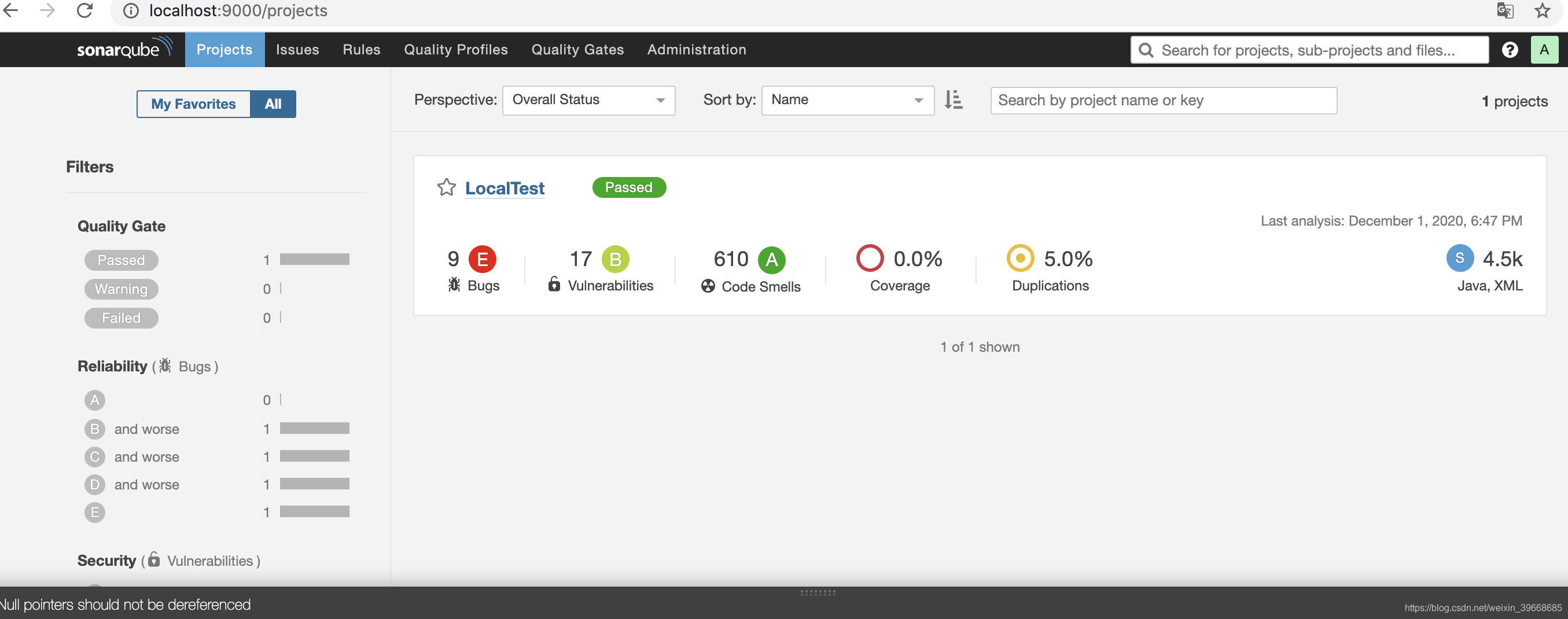This screenshot has width=1568, height=619.
Task: Click the blue S size badge
Action: (1459, 258)
